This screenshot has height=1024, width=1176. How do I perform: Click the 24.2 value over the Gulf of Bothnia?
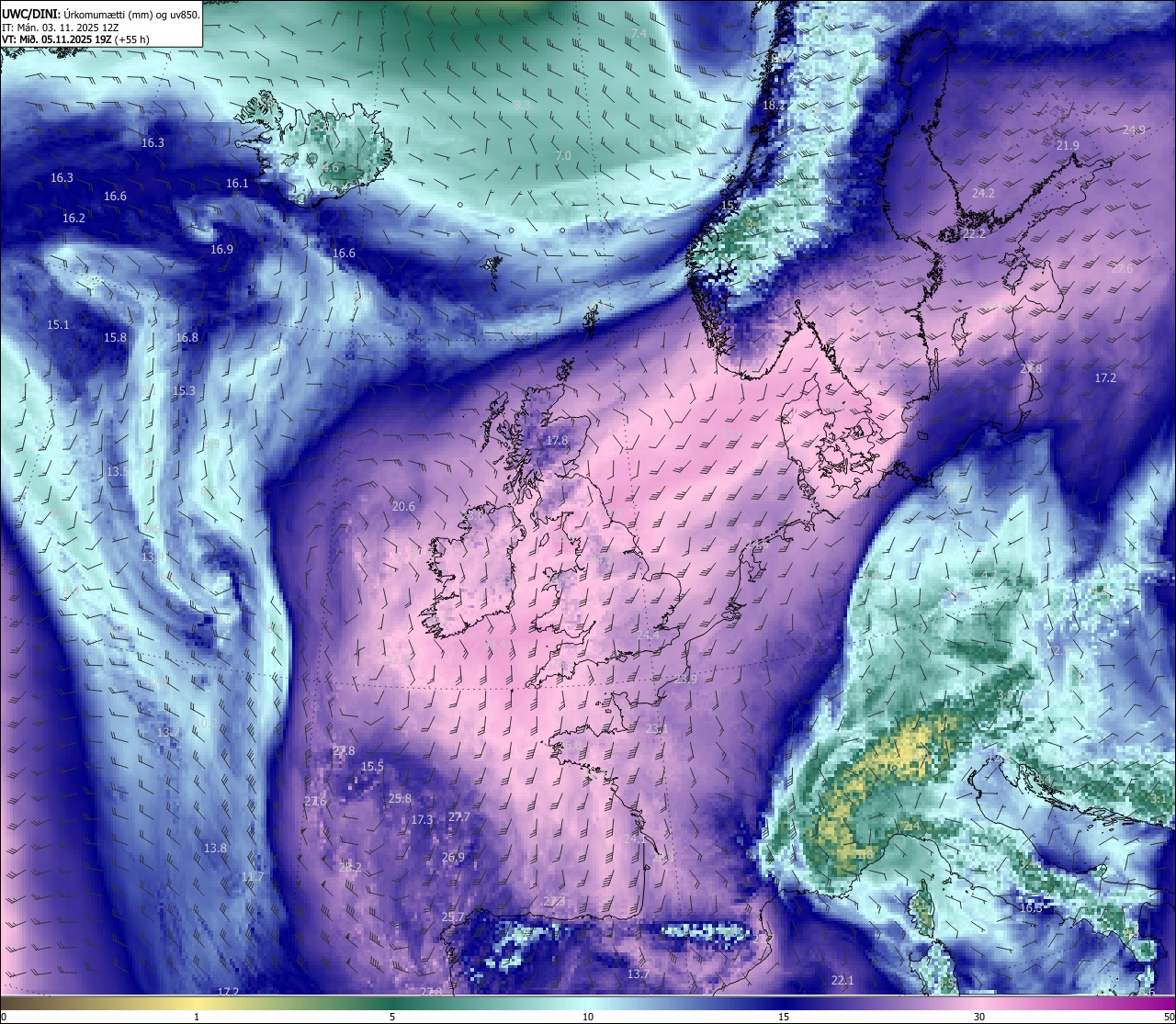983,193
